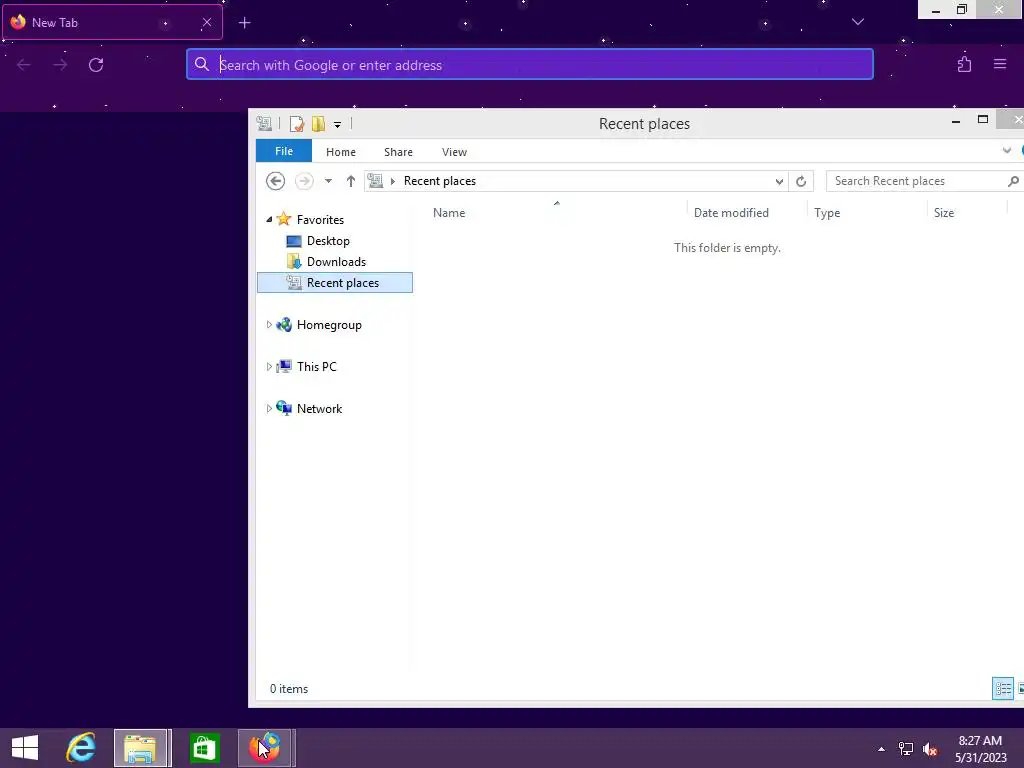Go forward in File Explorer
This screenshot has height=768, width=1024.
pos(304,181)
